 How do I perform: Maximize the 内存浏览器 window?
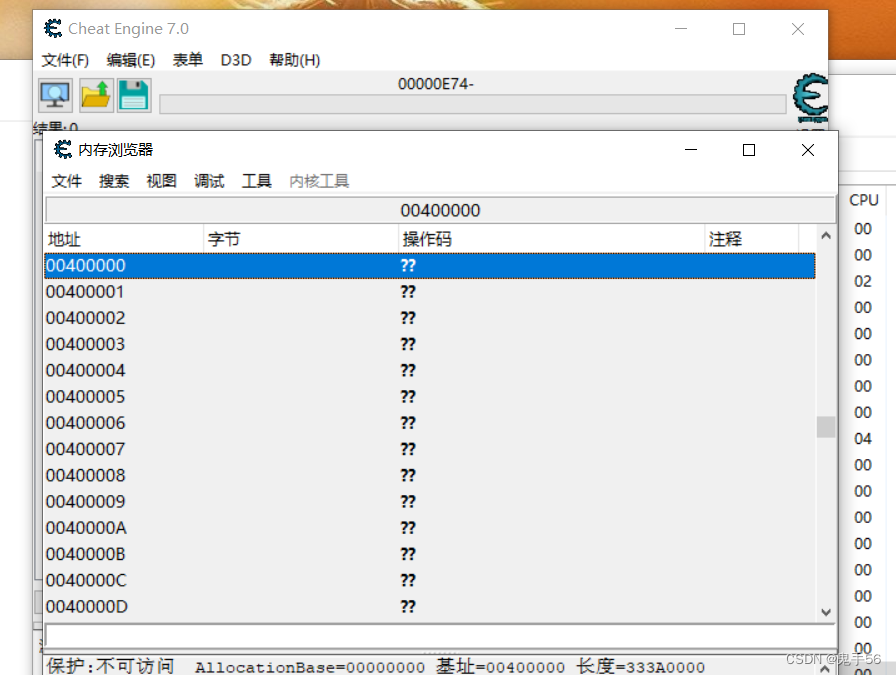click(x=749, y=150)
